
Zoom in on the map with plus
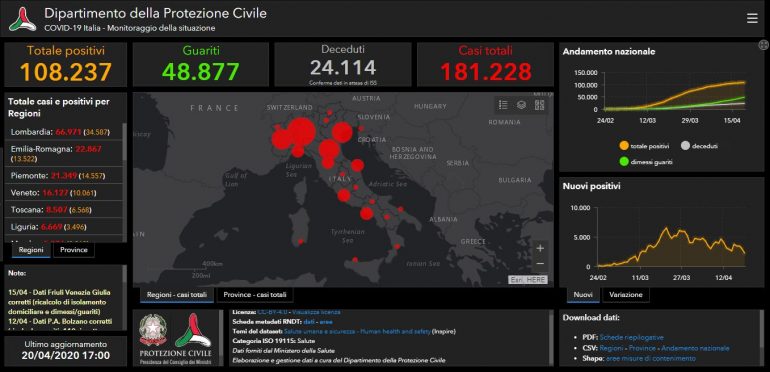[x=540, y=248]
